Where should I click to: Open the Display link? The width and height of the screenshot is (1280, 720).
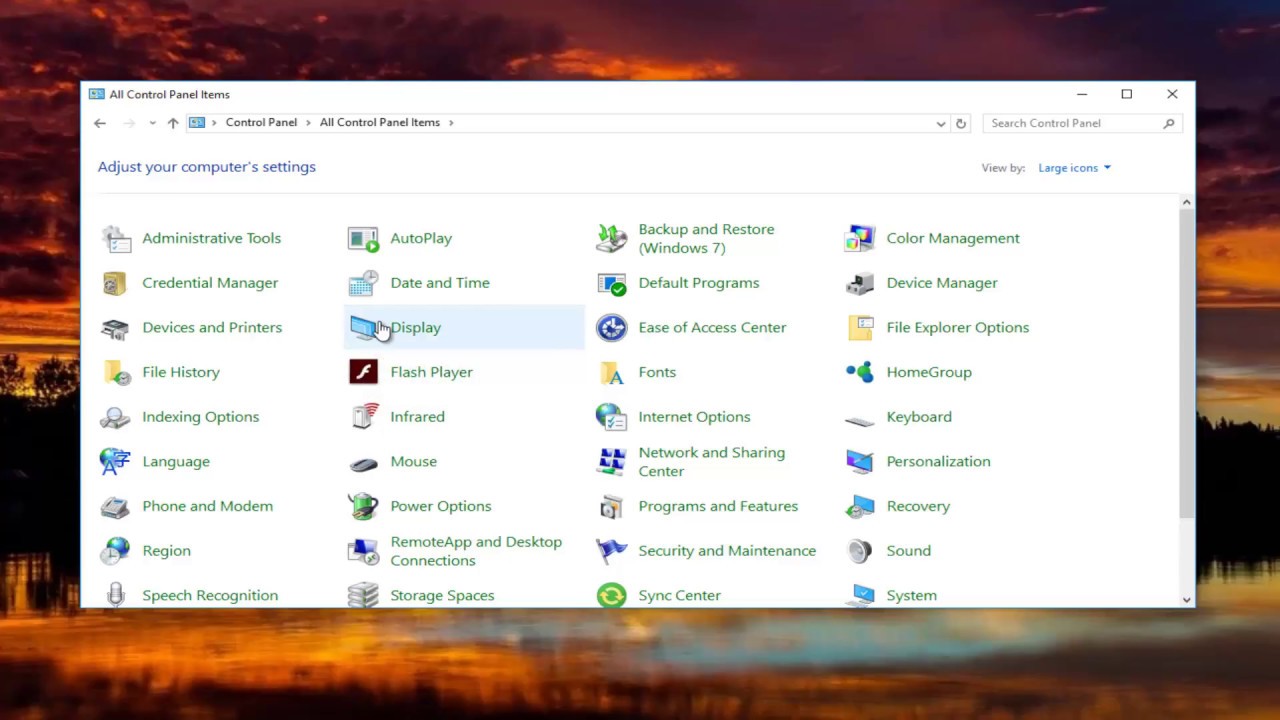pyautogui.click(x=415, y=328)
